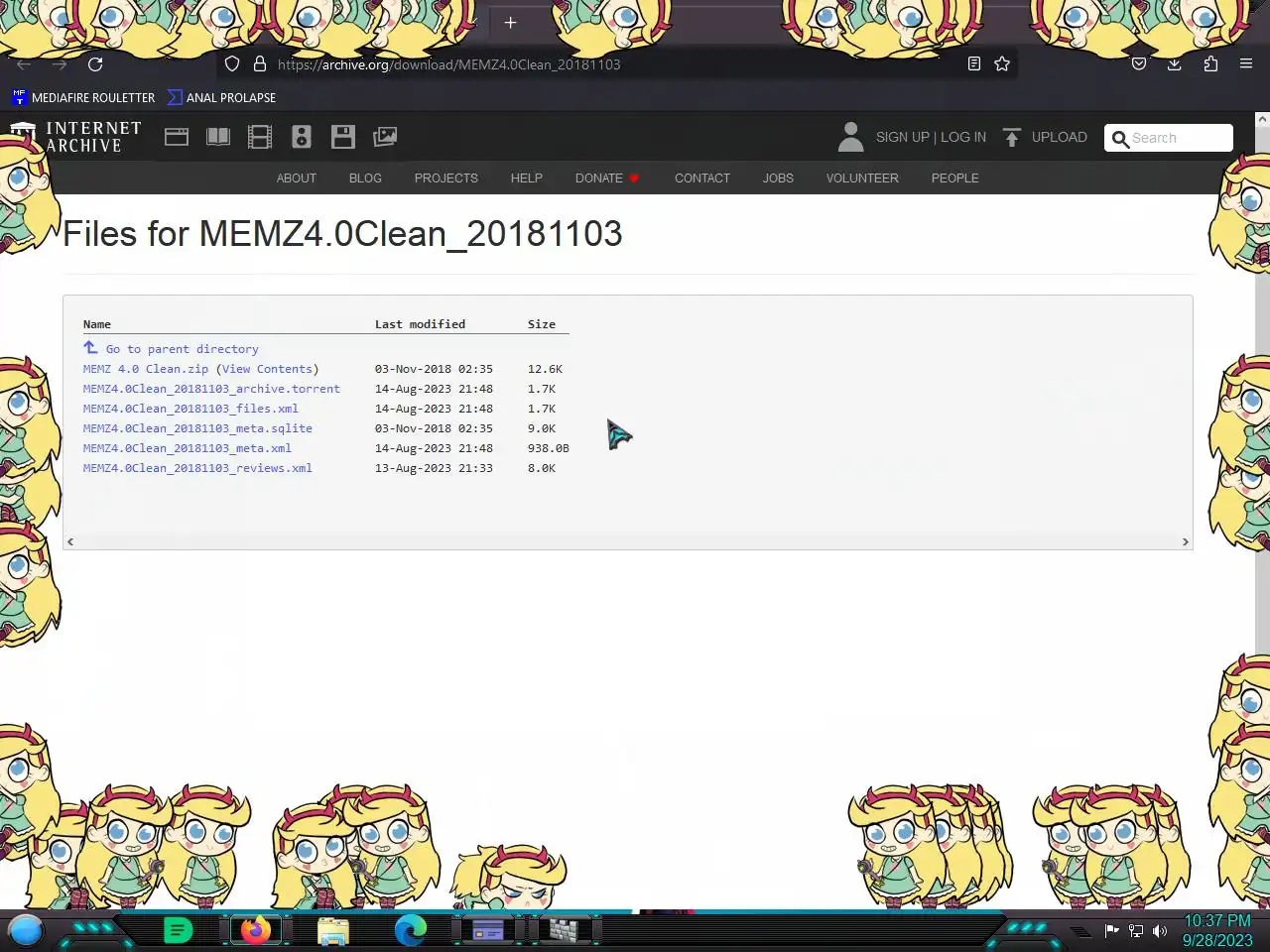1270x952 pixels.
Task: Open the tracking protection shield icon
Action: 232,64
